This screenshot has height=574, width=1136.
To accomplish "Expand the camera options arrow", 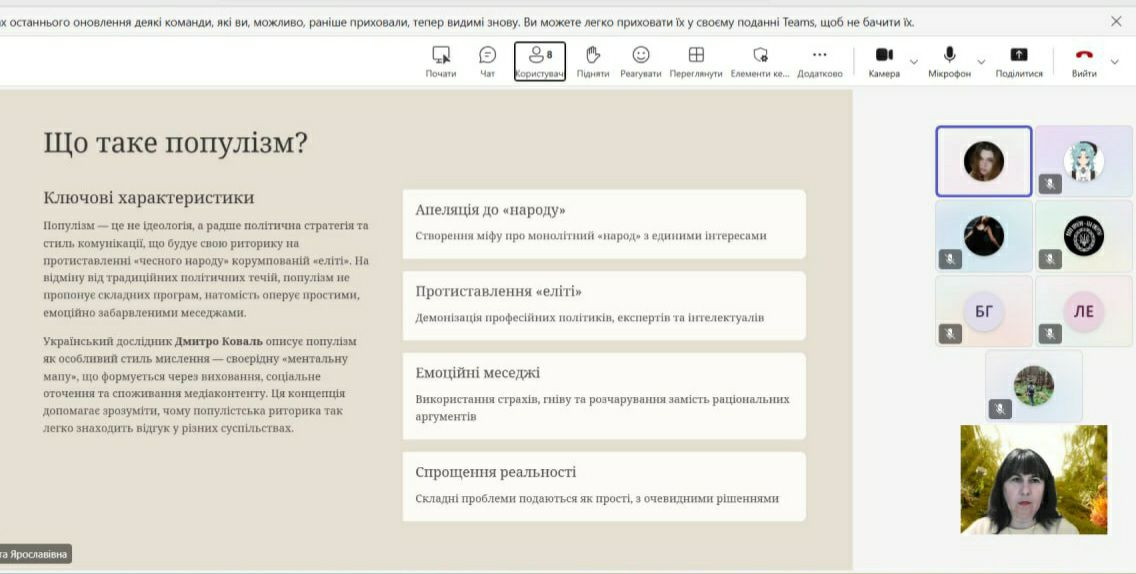I will coord(914,62).
